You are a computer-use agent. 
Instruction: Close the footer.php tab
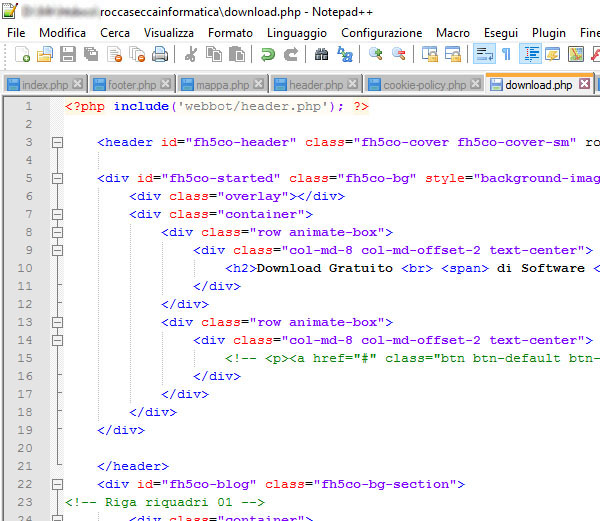point(166,83)
